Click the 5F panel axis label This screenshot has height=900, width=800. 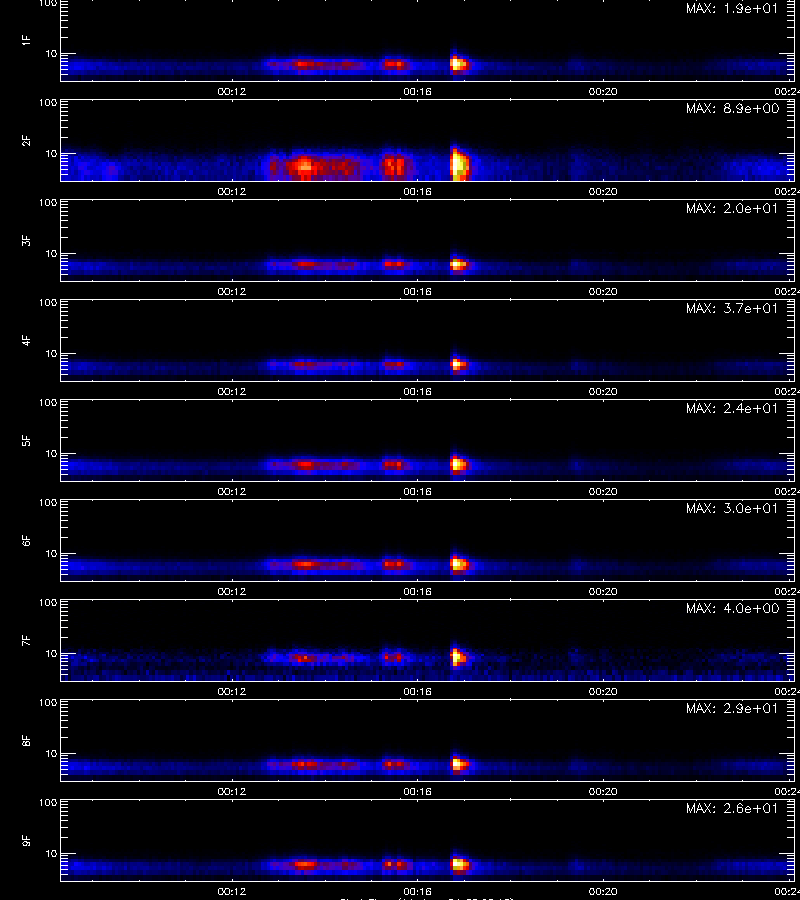[26, 440]
